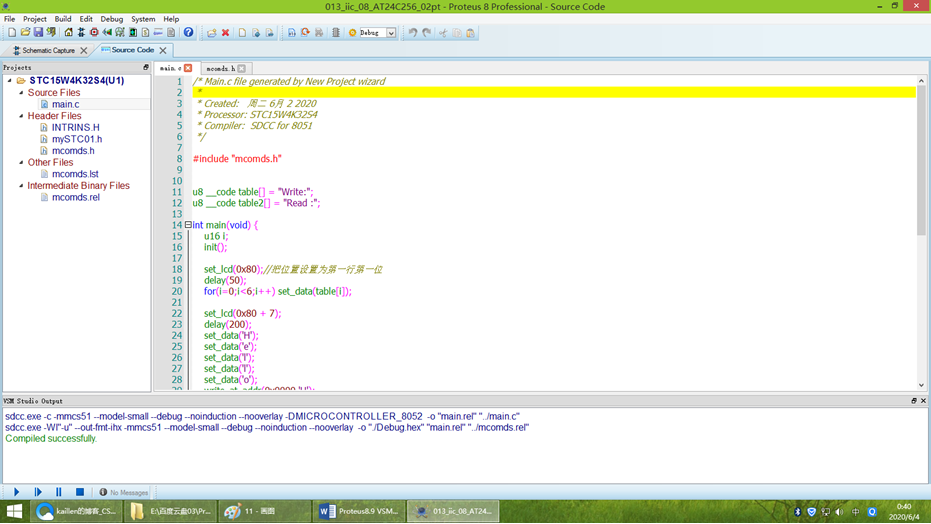Click the Copy toolbar icon

tap(457, 33)
